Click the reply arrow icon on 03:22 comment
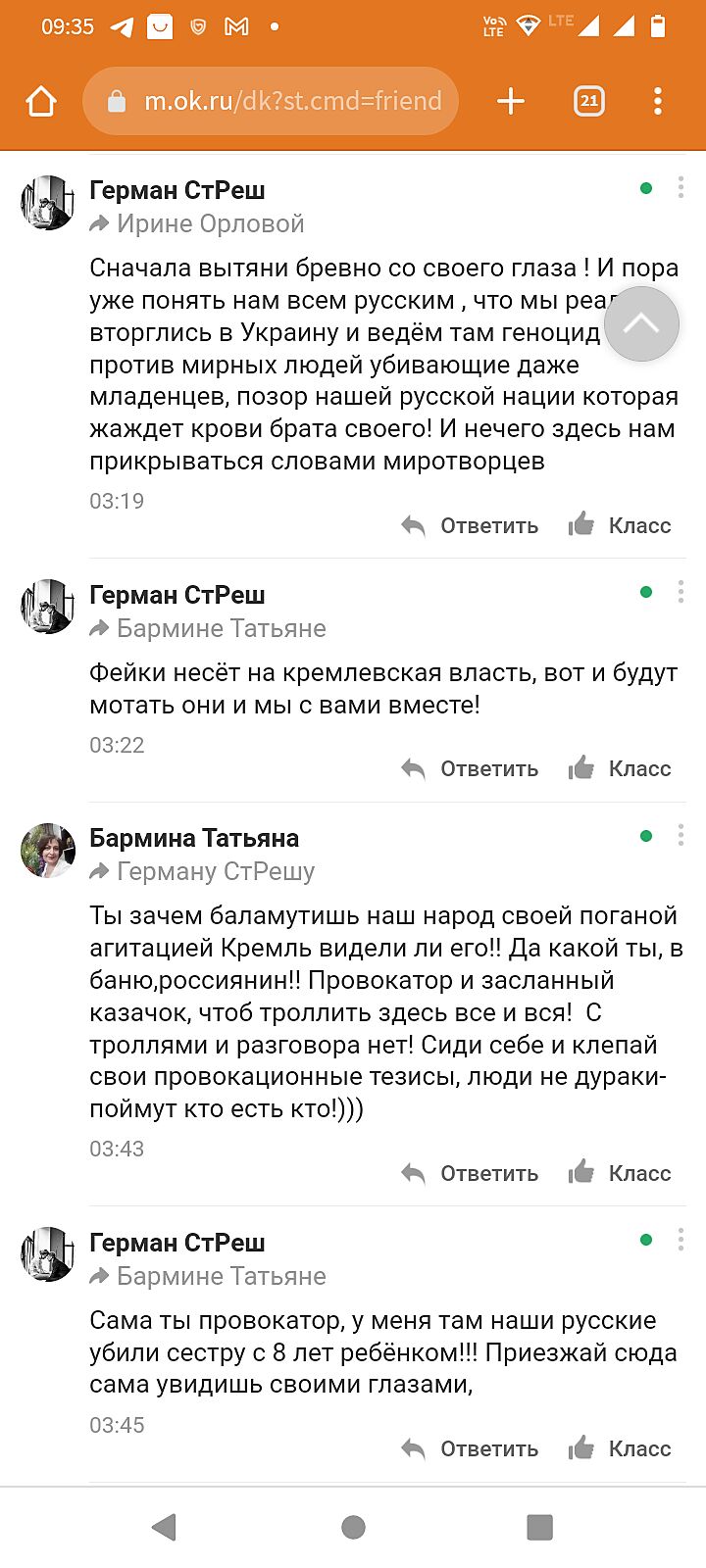The width and height of the screenshot is (706, 1568). tap(414, 769)
